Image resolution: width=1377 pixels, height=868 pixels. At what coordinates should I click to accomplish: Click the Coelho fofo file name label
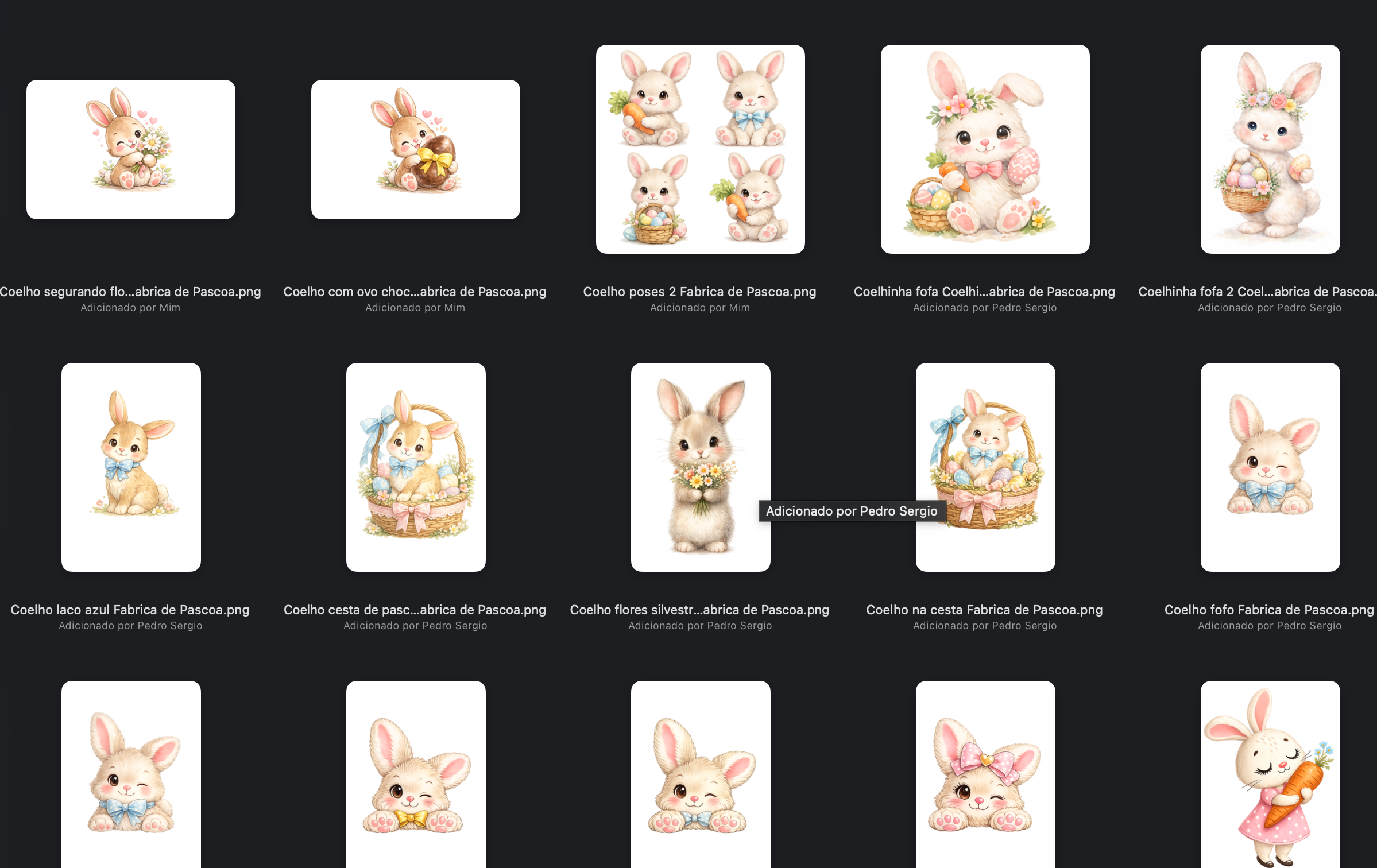[x=1268, y=610]
